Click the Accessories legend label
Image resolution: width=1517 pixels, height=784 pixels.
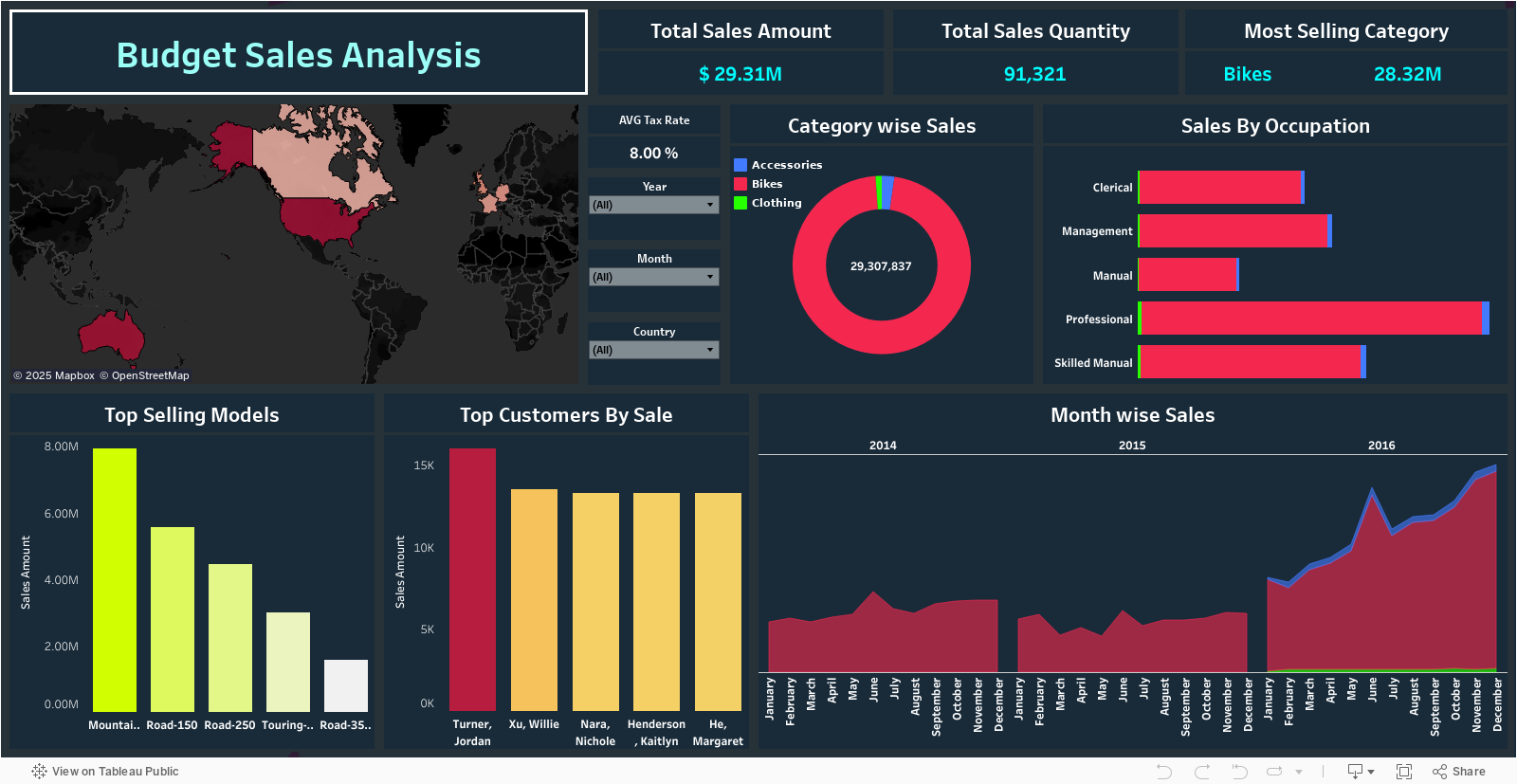pos(787,165)
